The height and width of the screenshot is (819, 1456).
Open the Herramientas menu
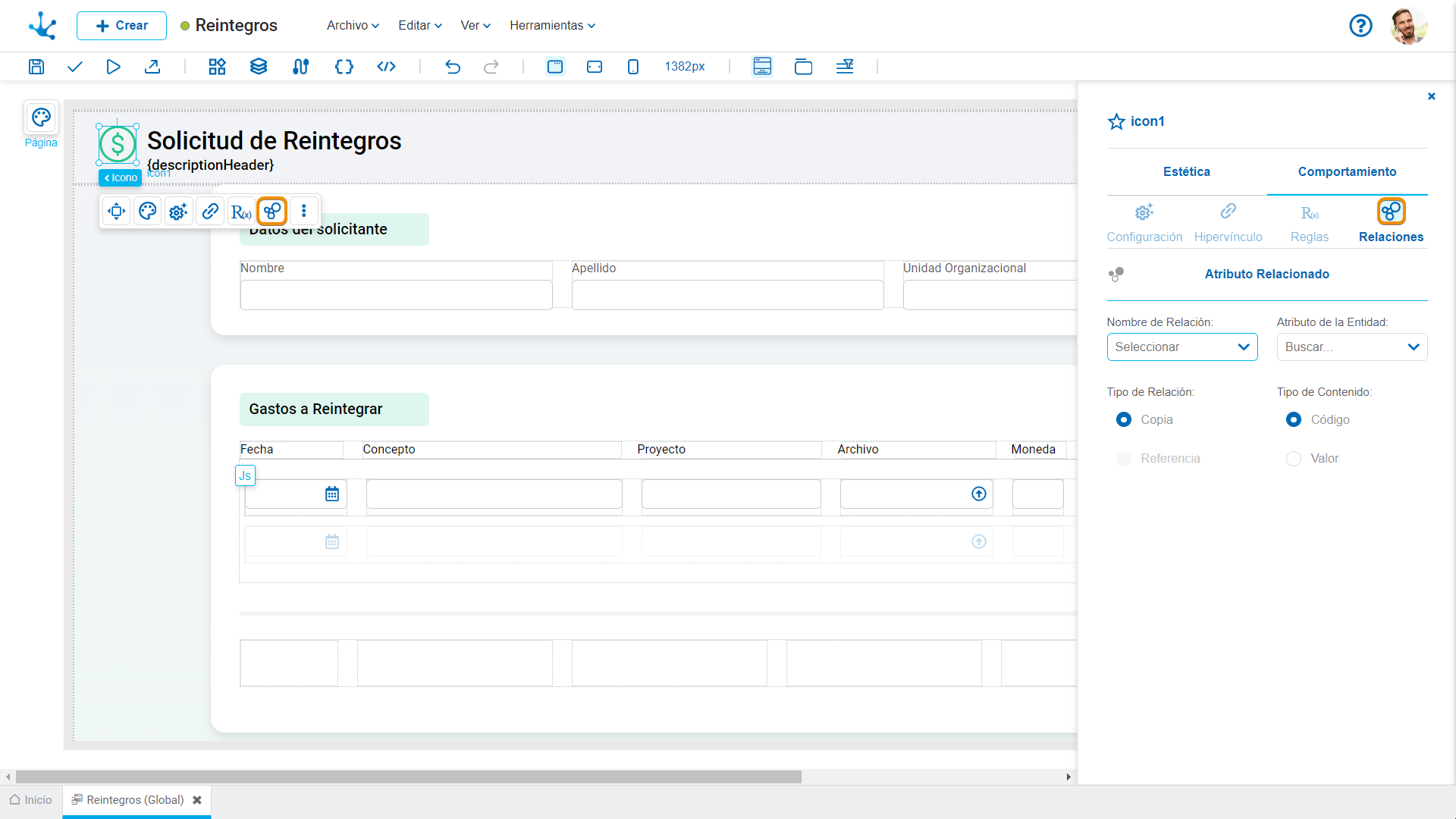click(552, 25)
